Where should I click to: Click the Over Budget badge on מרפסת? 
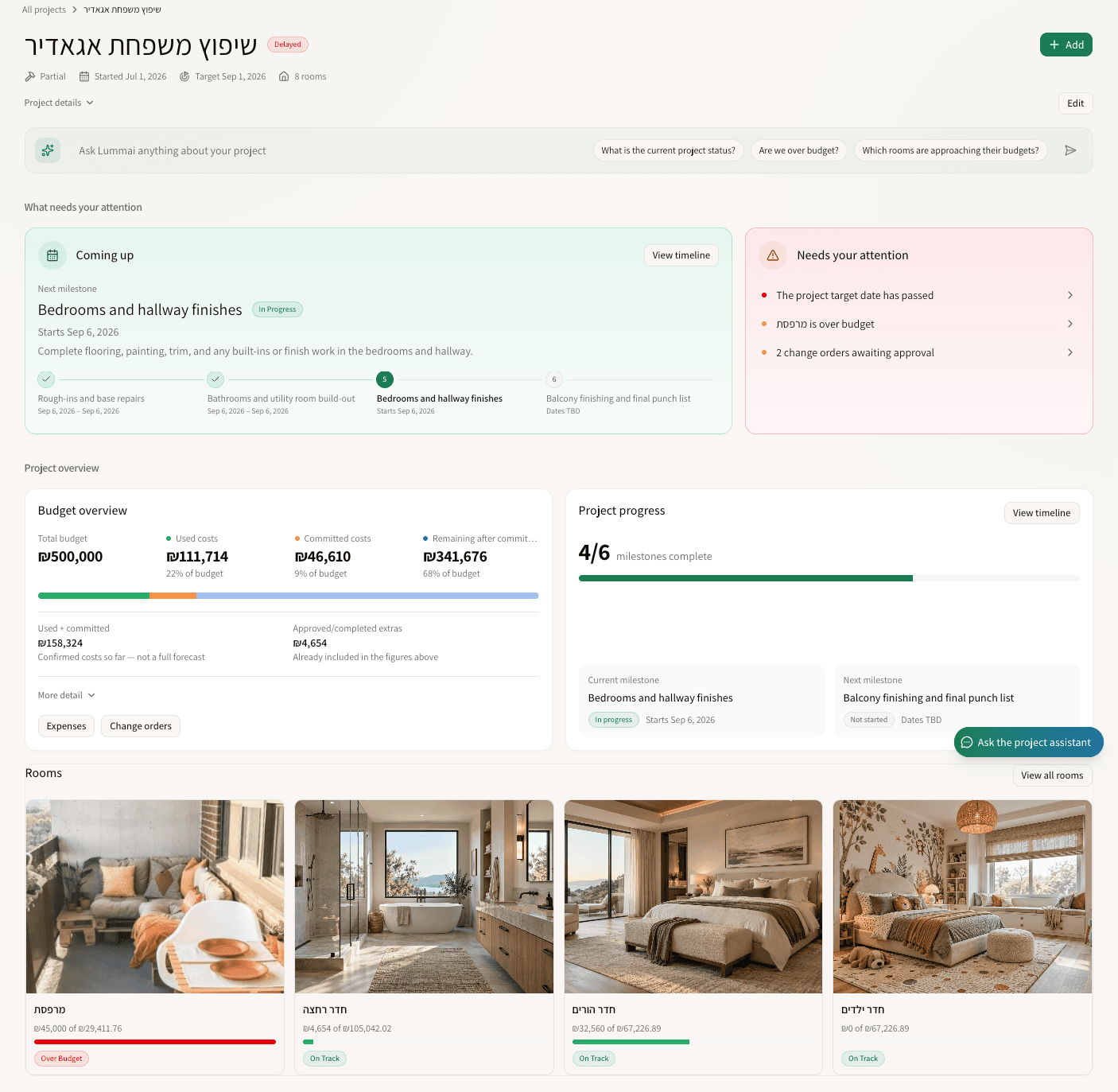coord(61,1059)
